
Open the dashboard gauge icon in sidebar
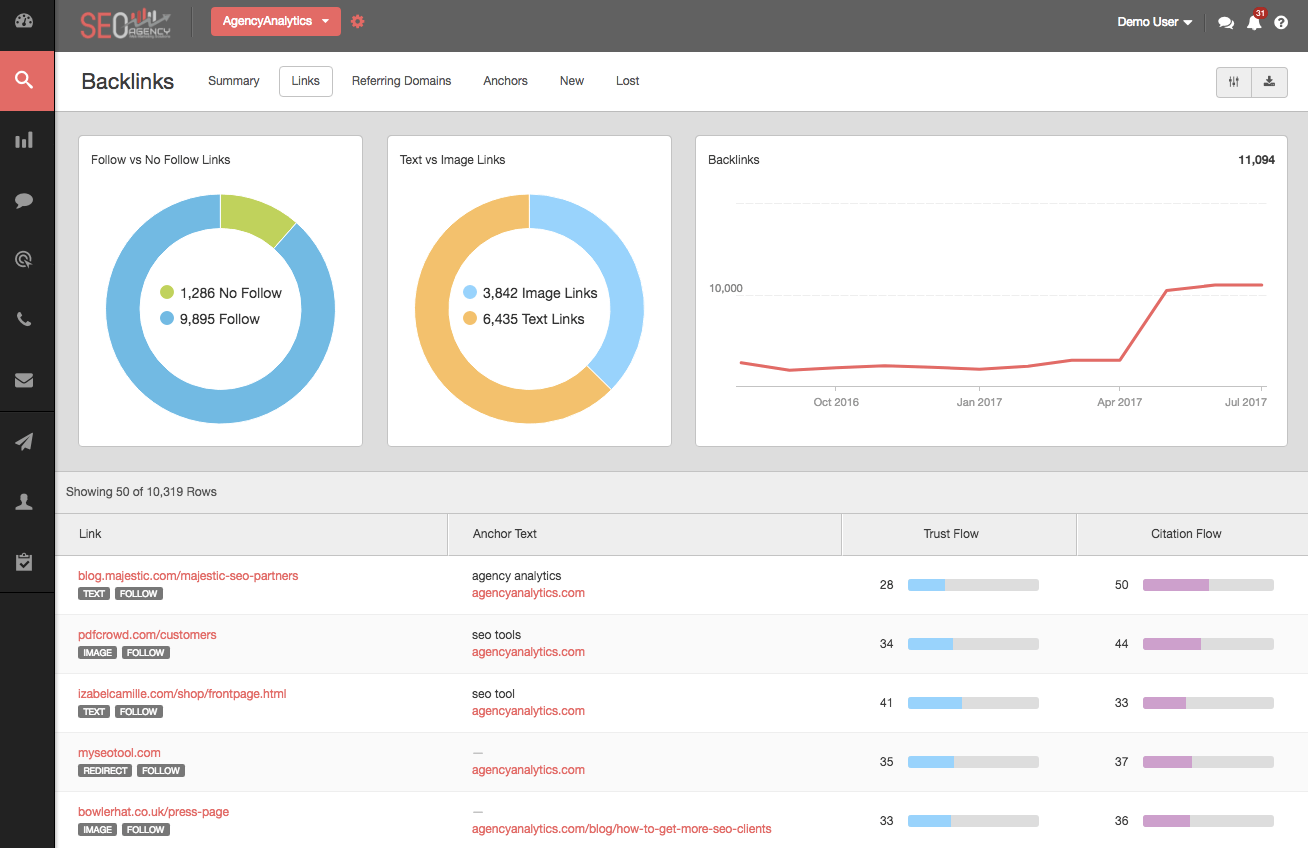point(25,21)
